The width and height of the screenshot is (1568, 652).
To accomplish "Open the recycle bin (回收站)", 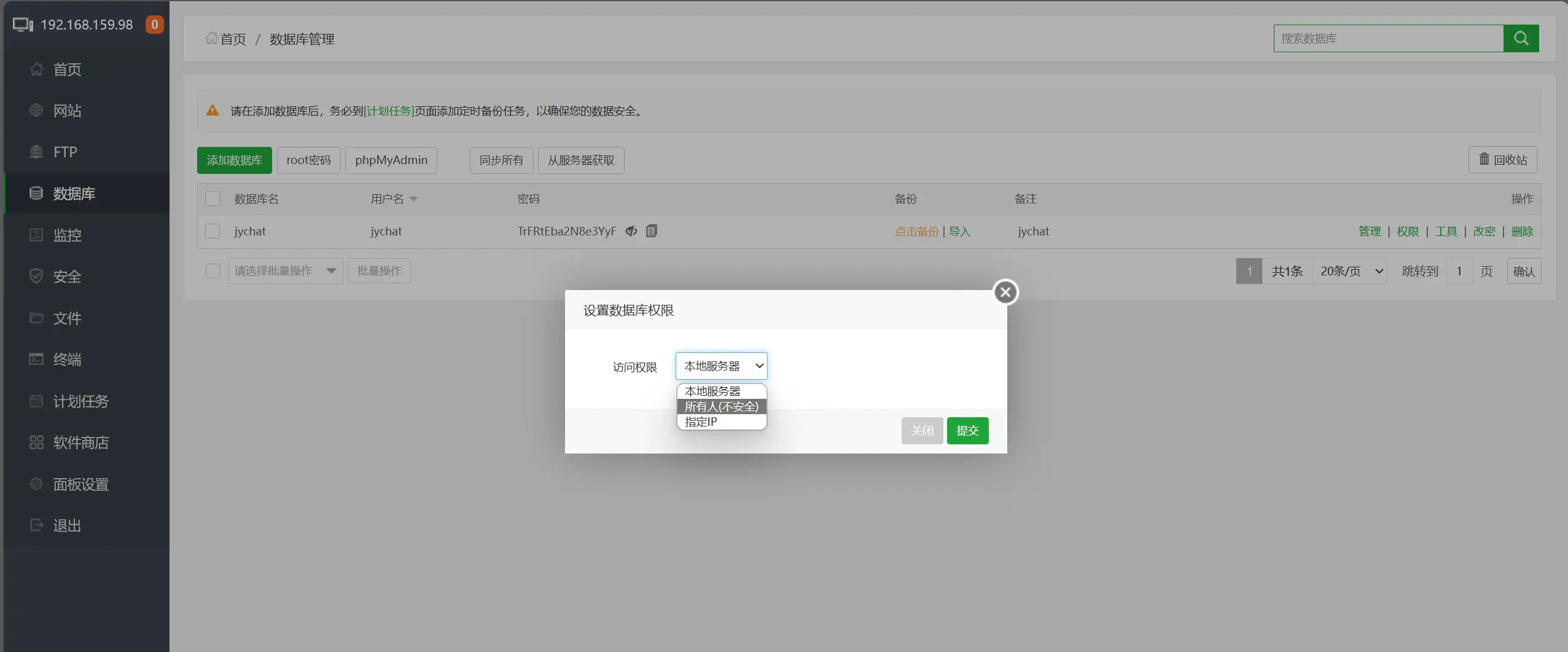I will pos(1502,160).
